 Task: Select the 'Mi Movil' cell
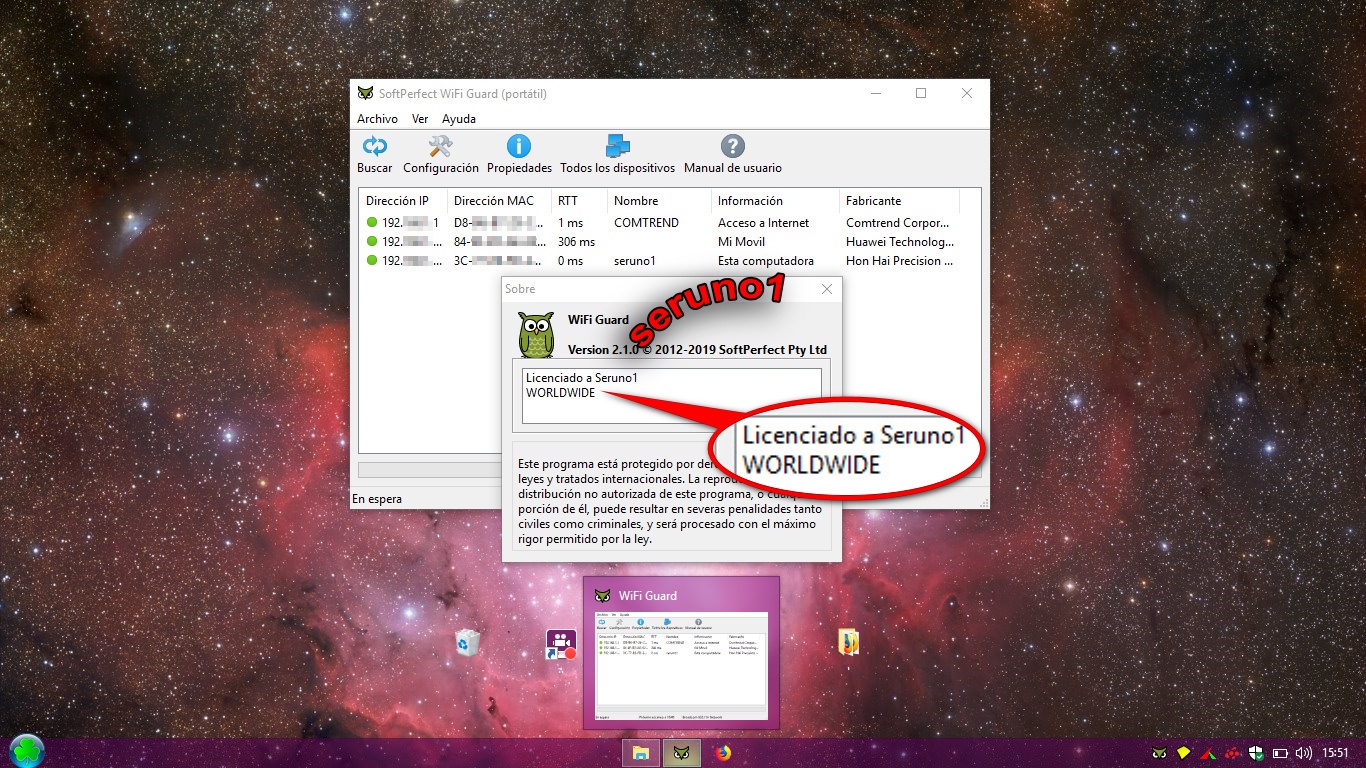click(741, 242)
